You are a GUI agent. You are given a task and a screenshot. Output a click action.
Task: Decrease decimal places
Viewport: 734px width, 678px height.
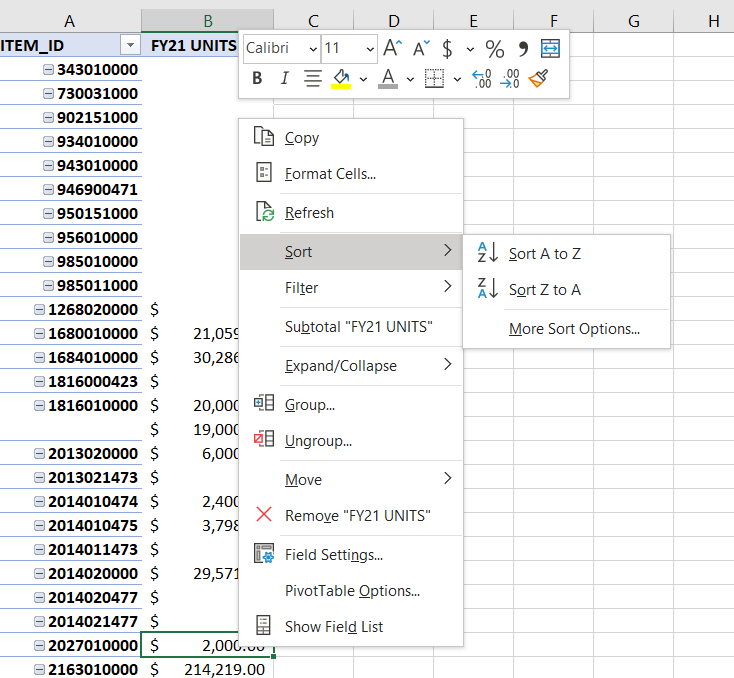510,78
